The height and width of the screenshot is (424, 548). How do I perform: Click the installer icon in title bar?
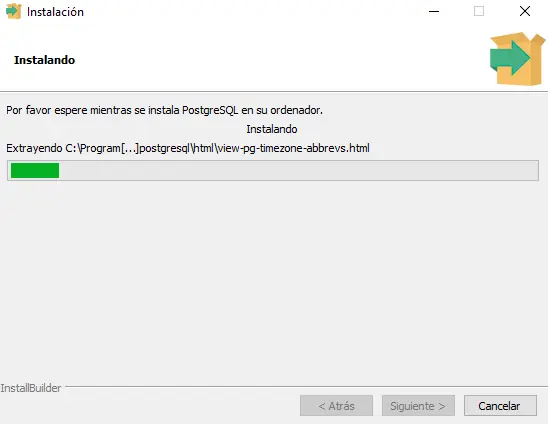click(x=13, y=11)
